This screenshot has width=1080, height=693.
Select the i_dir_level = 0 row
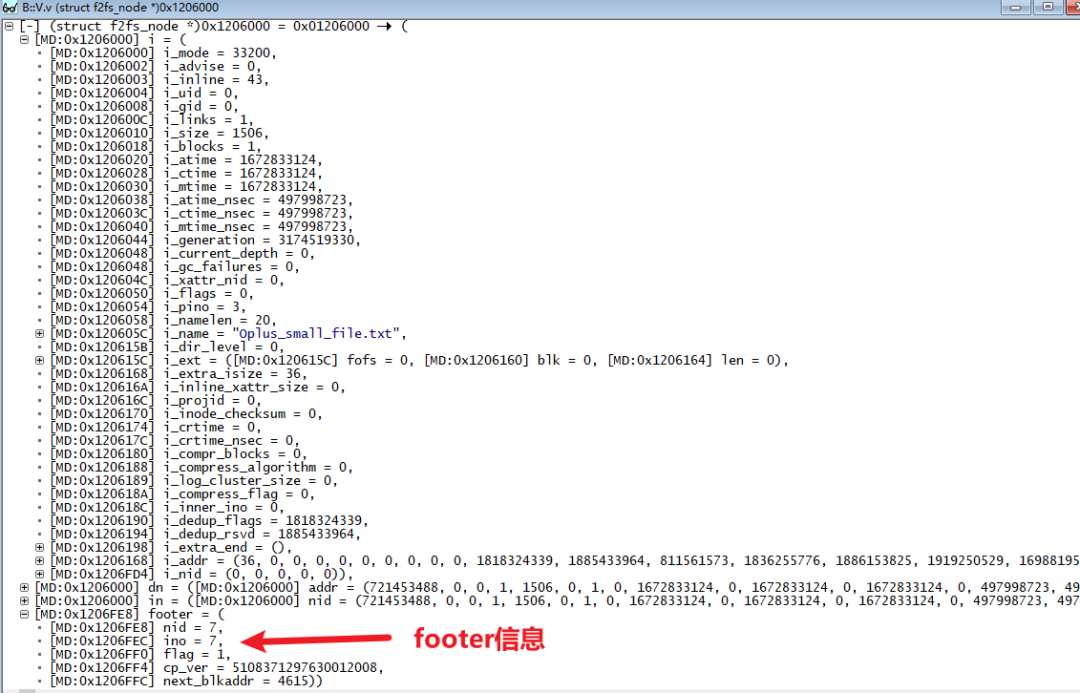tap(167, 347)
